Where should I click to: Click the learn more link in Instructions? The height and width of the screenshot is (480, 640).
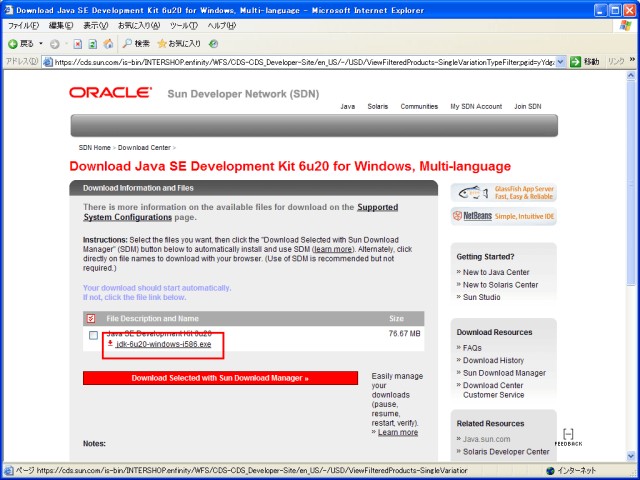point(333,249)
